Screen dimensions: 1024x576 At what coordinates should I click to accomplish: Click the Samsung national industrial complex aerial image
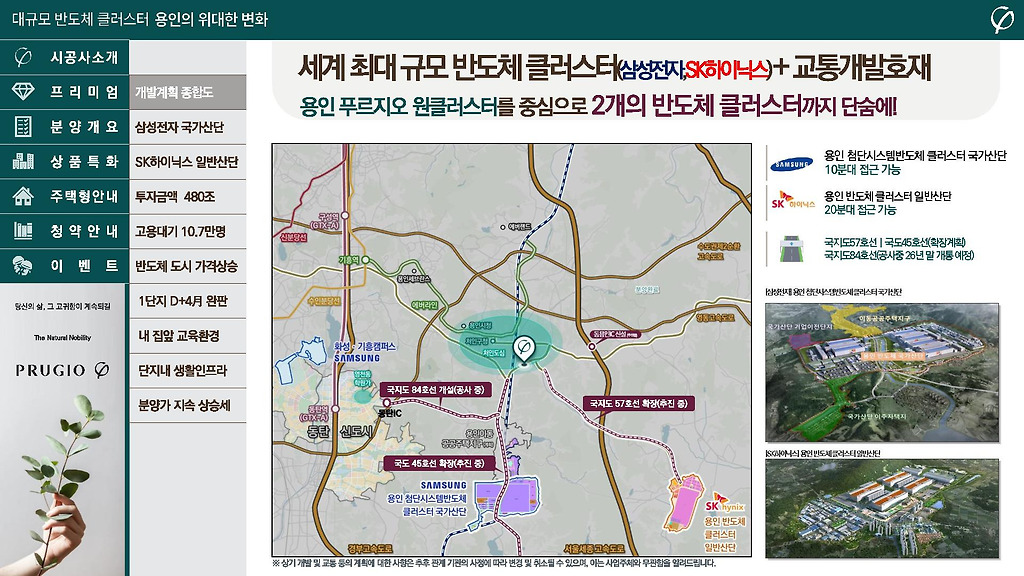[882, 372]
